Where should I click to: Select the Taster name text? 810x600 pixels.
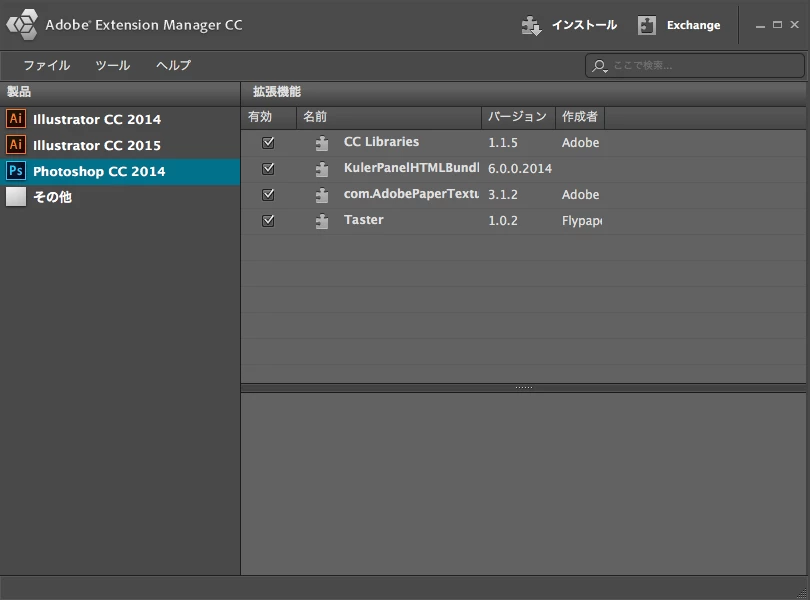point(364,220)
